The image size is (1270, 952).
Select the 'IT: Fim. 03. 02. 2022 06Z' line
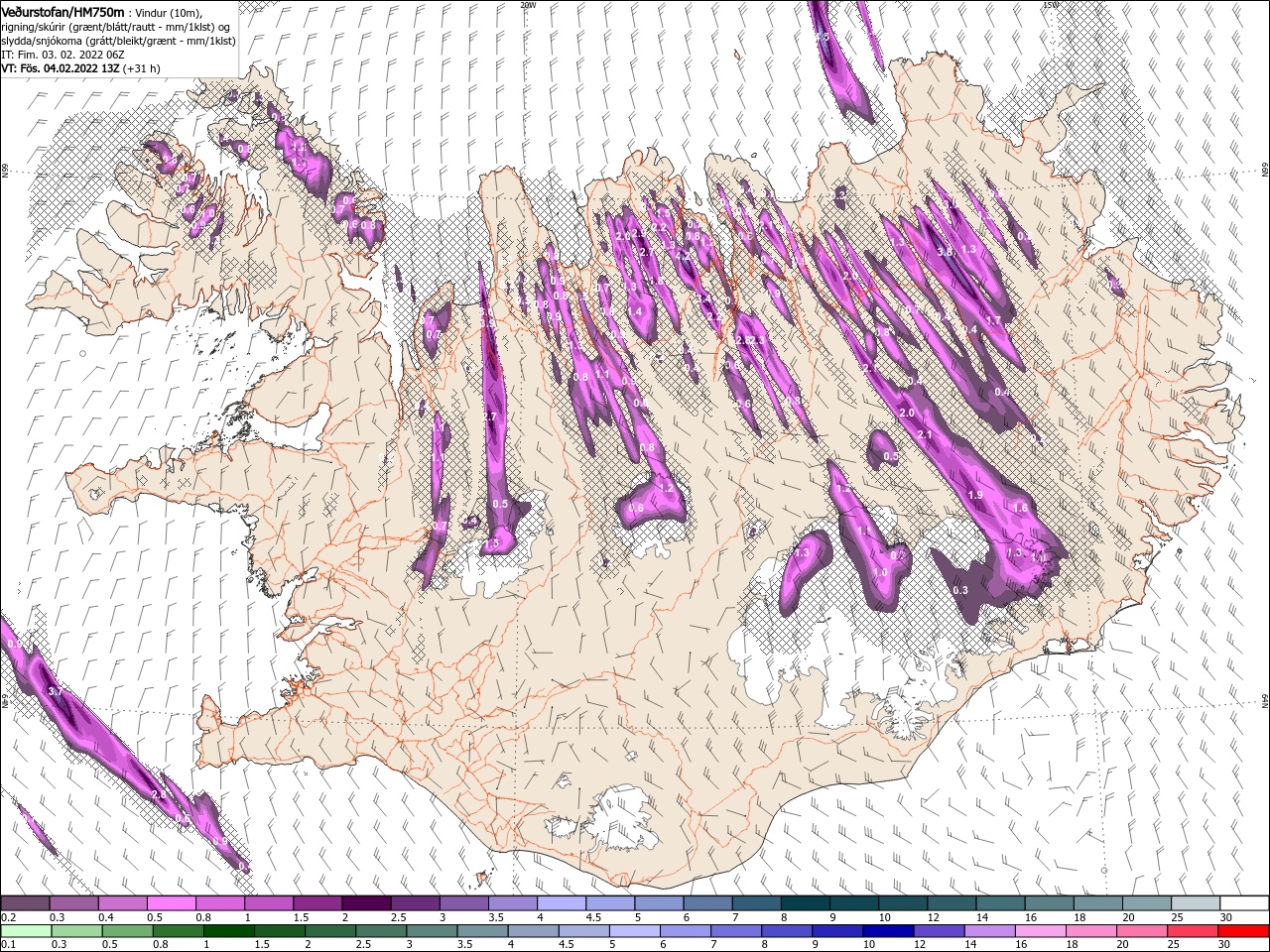point(63,55)
